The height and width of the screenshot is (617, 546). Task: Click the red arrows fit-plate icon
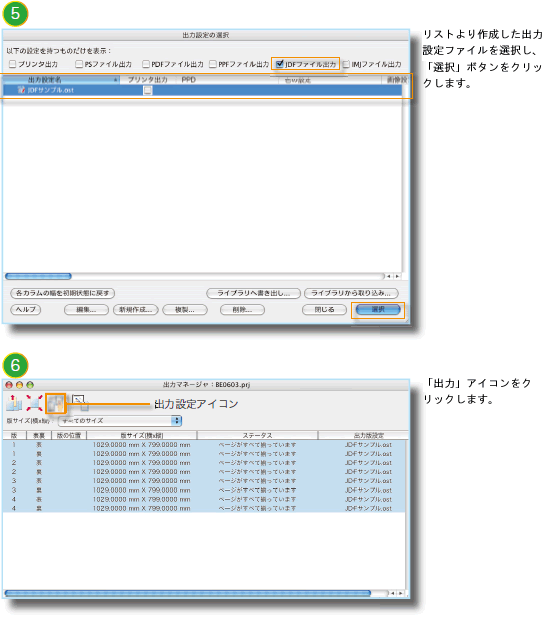coord(34,403)
